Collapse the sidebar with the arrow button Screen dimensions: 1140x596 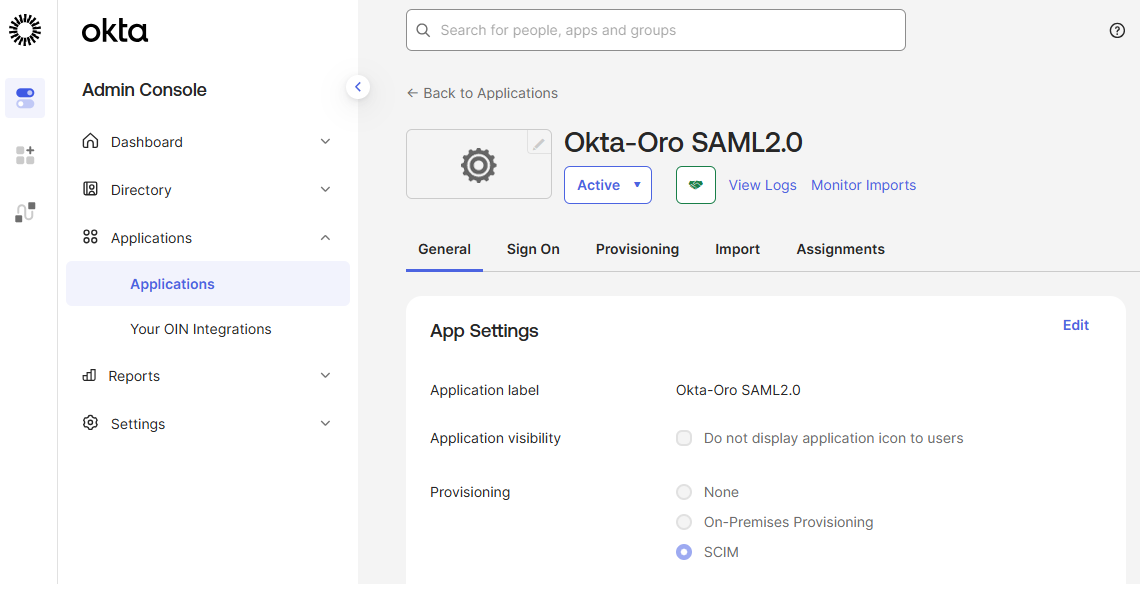point(358,87)
